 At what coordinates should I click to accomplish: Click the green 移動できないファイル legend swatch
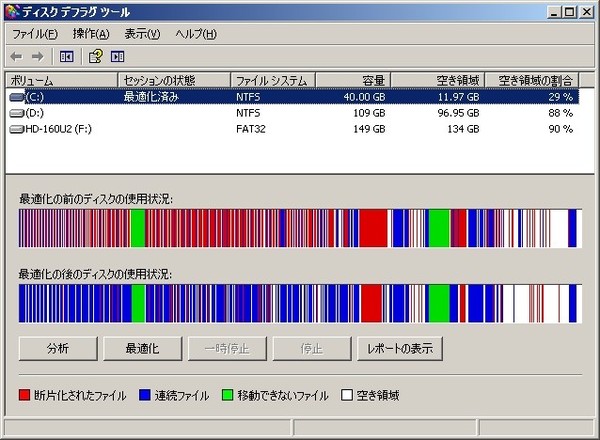228,396
